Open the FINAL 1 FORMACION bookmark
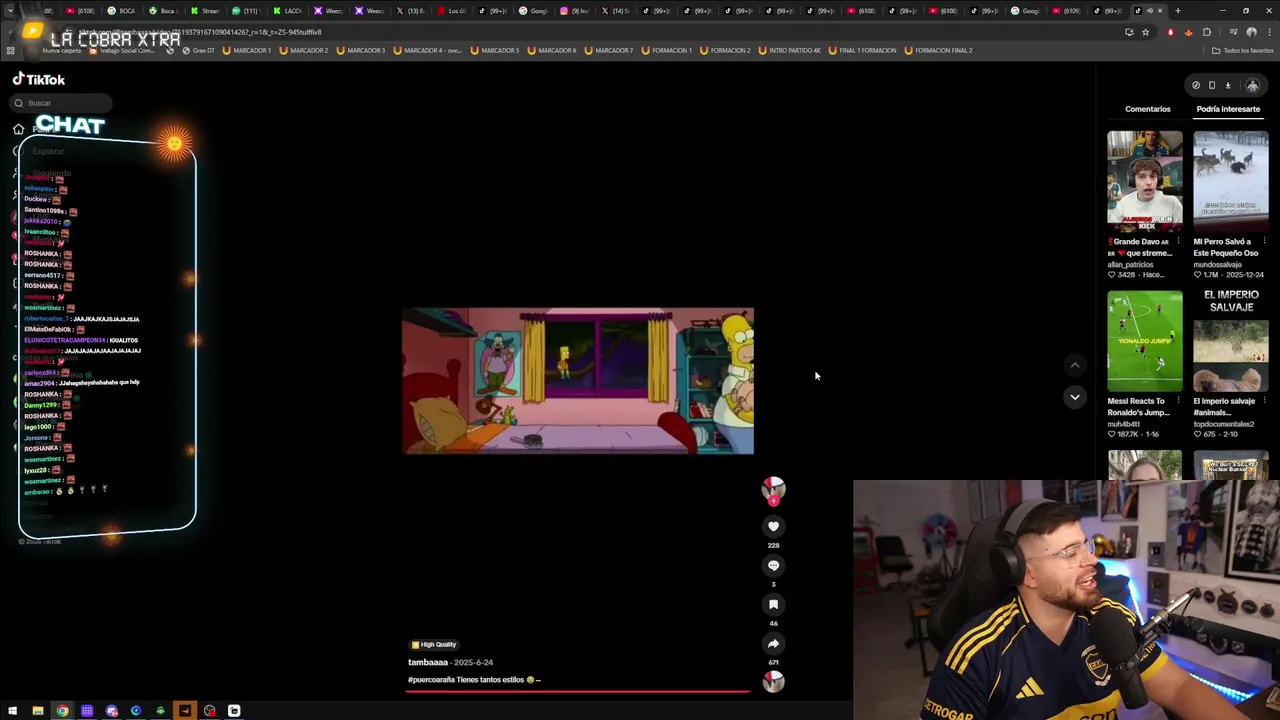This screenshot has height=720, width=1280. [862, 50]
